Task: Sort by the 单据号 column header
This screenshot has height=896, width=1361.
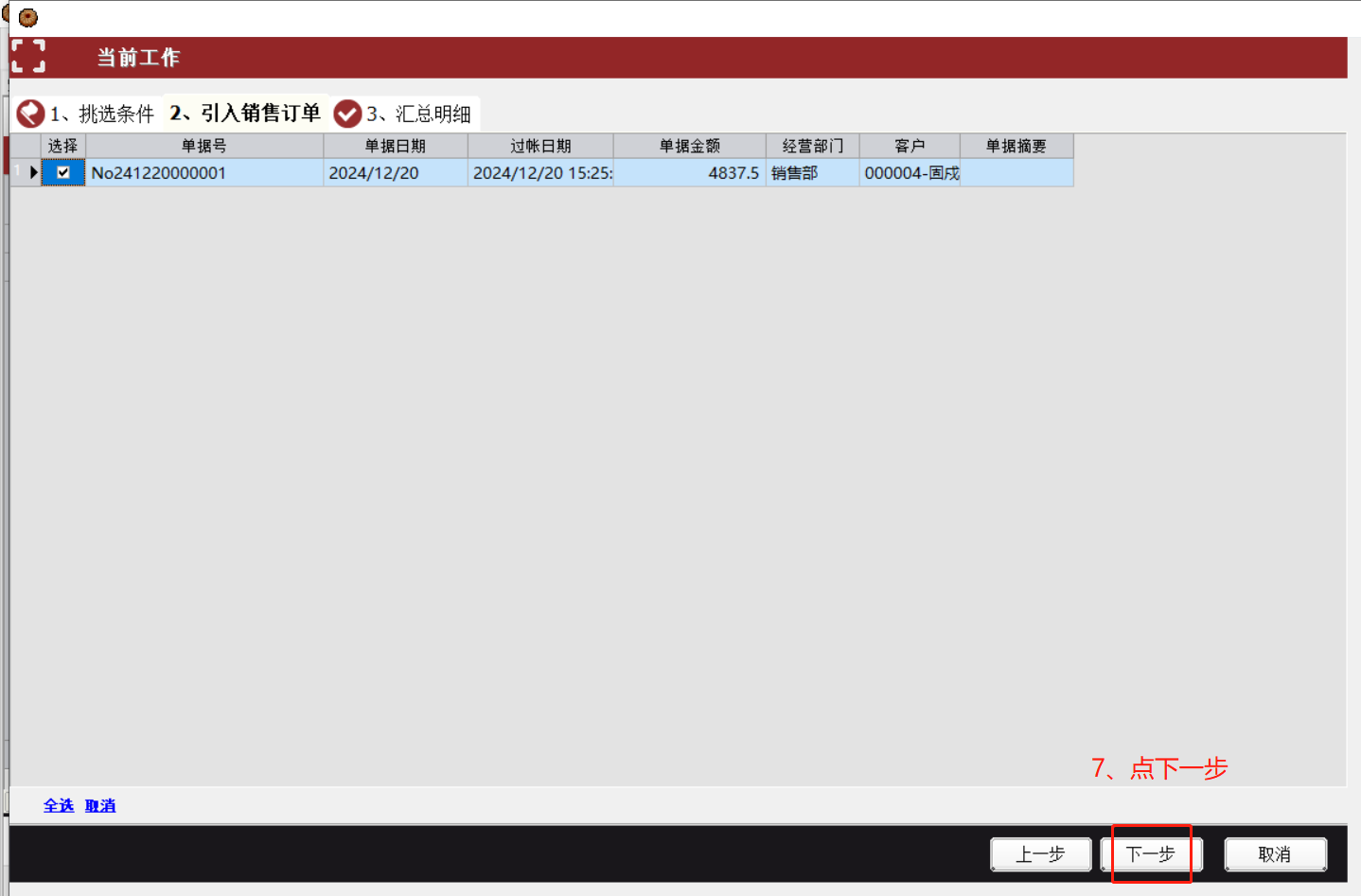Action: click(204, 146)
